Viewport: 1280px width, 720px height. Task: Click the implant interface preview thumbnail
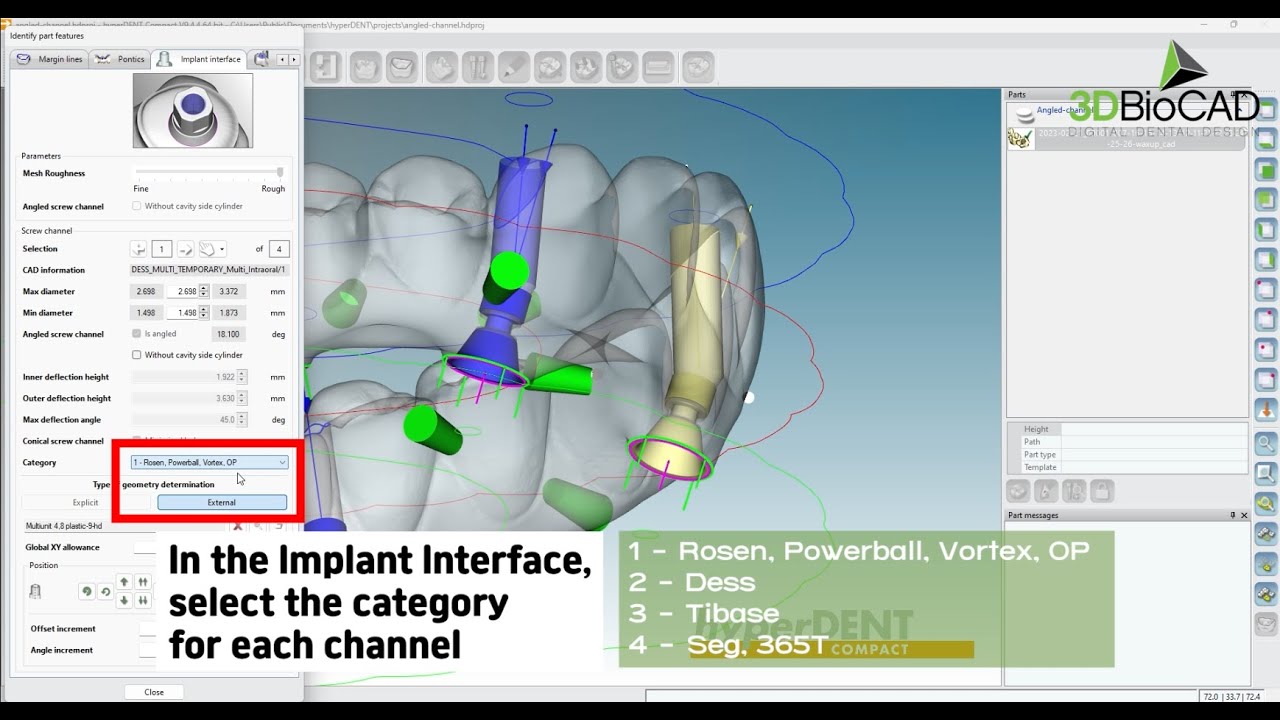[x=193, y=110]
